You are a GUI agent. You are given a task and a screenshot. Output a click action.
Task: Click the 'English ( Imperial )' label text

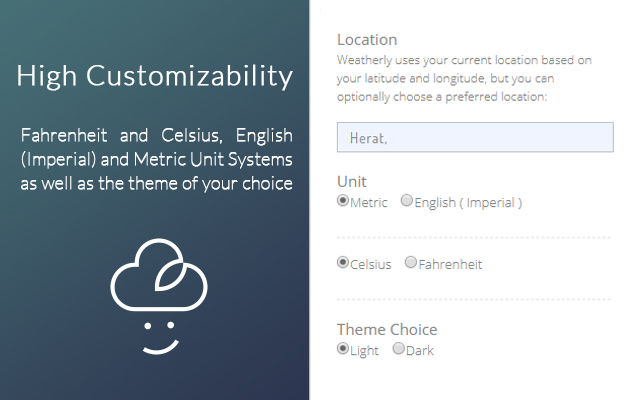[x=469, y=203]
